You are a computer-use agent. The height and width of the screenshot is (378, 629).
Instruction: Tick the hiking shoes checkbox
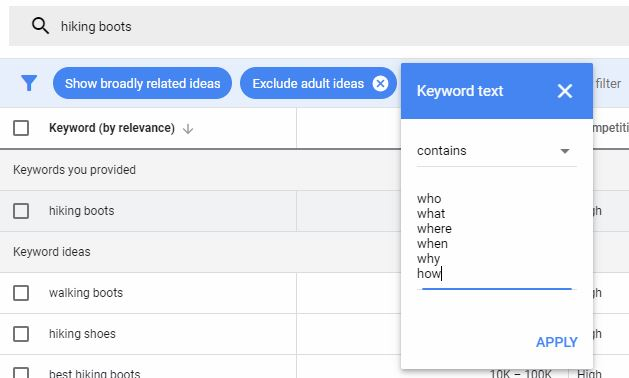pos(21,334)
